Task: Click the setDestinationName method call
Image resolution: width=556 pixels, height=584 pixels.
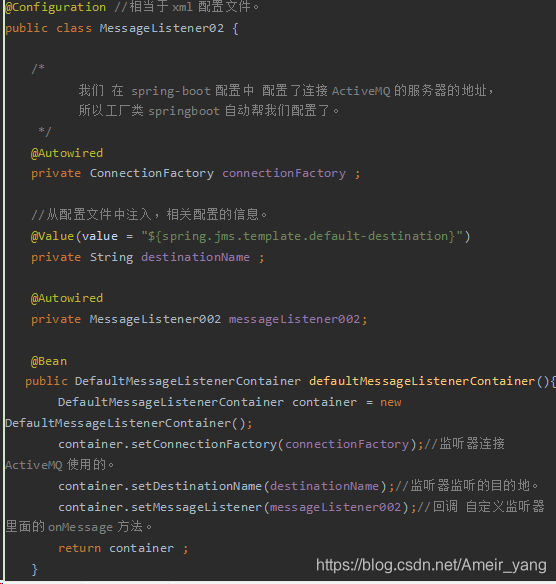Action: [196, 486]
